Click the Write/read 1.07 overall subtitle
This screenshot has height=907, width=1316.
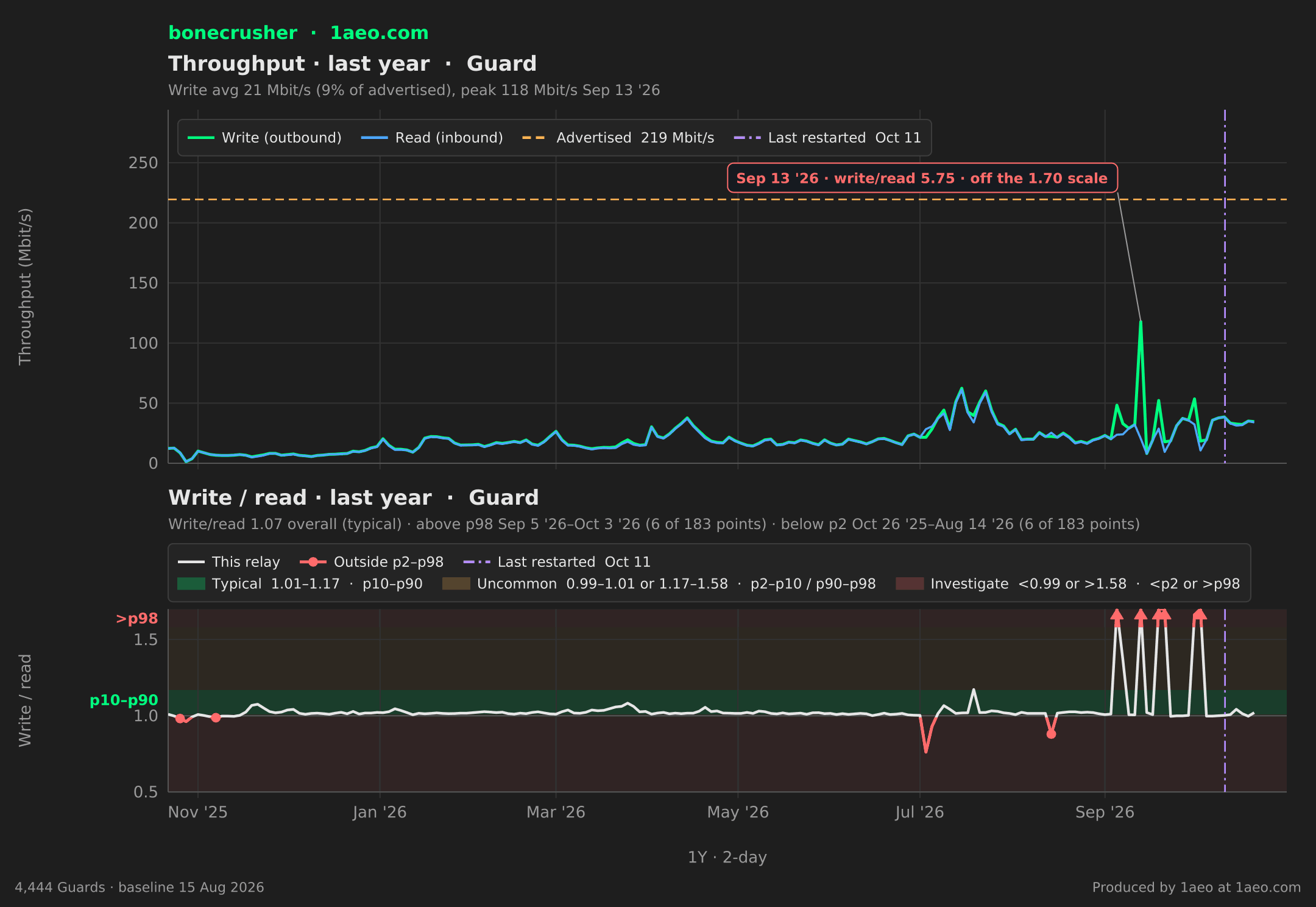(654, 524)
